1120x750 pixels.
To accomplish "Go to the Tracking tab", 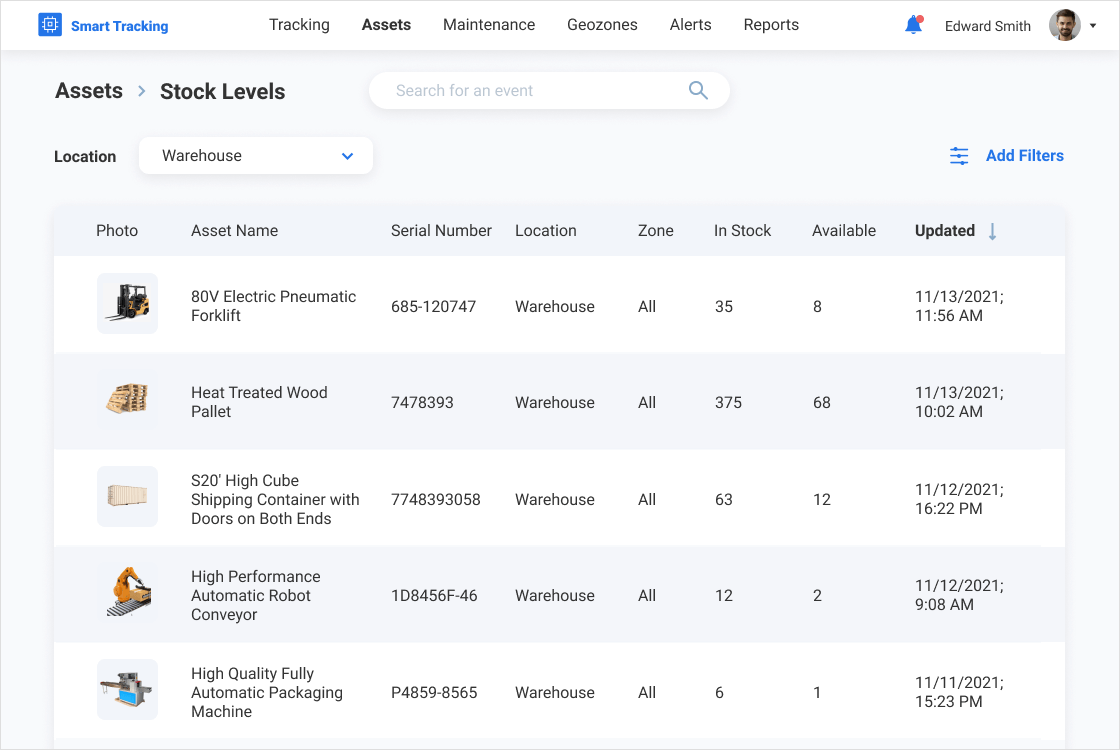I will tap(299, 25).
